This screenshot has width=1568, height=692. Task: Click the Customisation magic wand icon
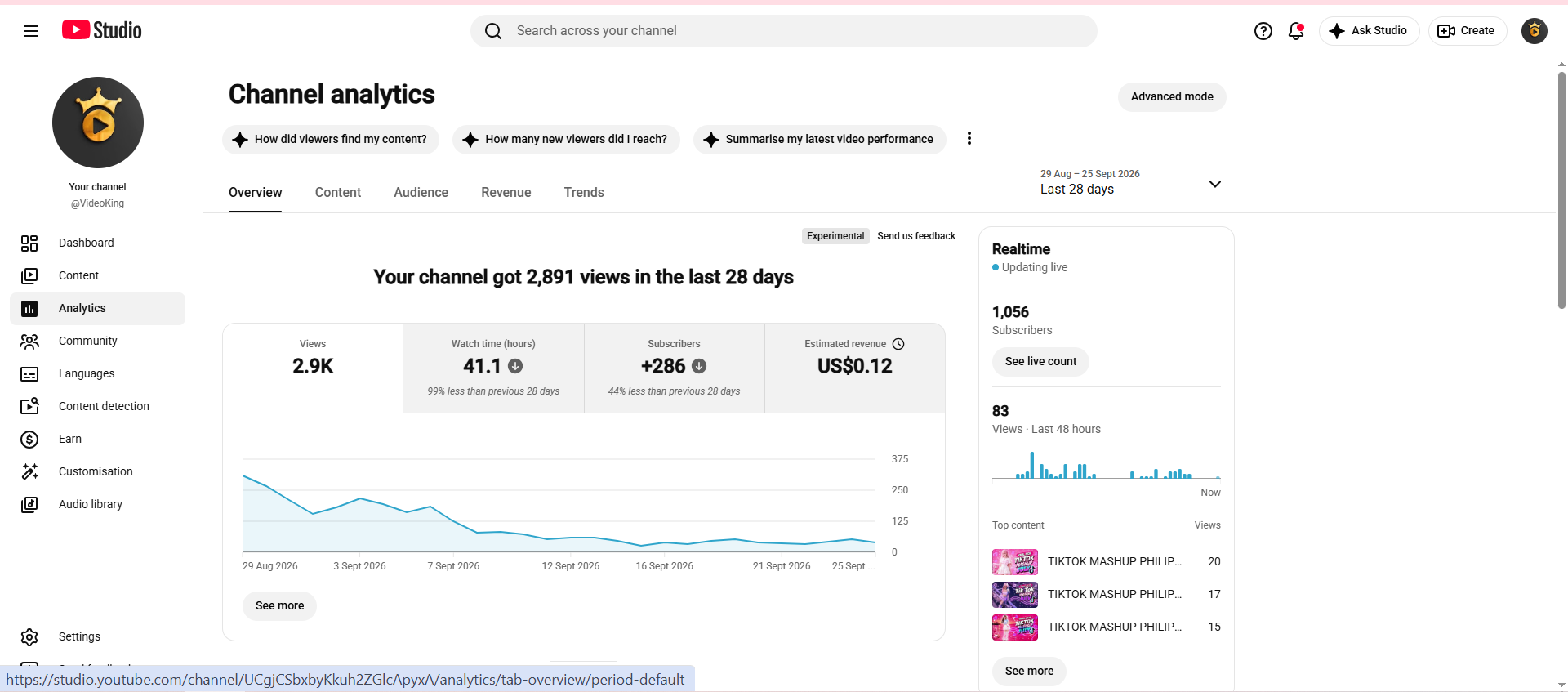click(x=29, y=472)
